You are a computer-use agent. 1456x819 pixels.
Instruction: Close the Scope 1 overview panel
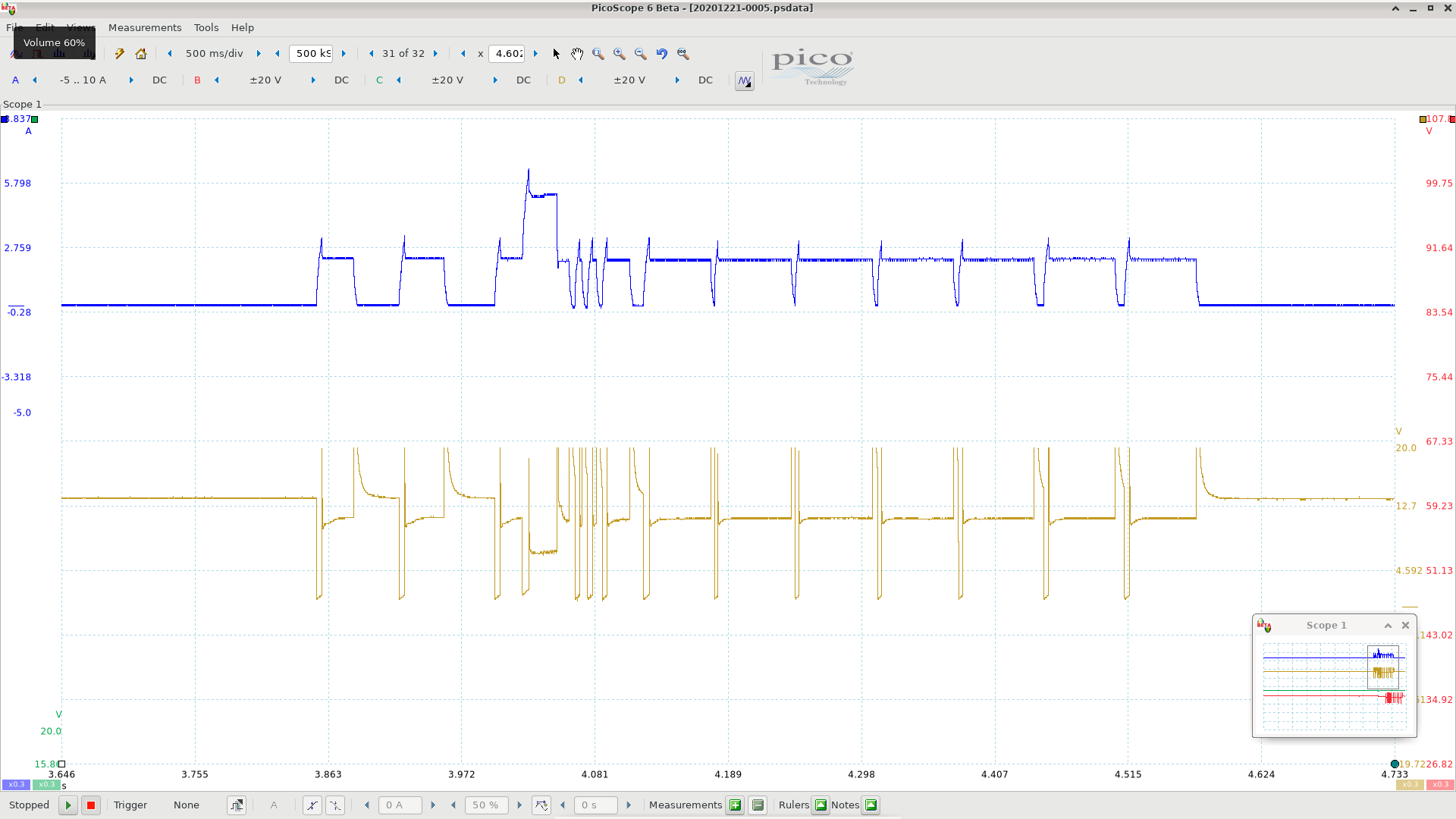pyautogui.click(x=1405, y=626)
